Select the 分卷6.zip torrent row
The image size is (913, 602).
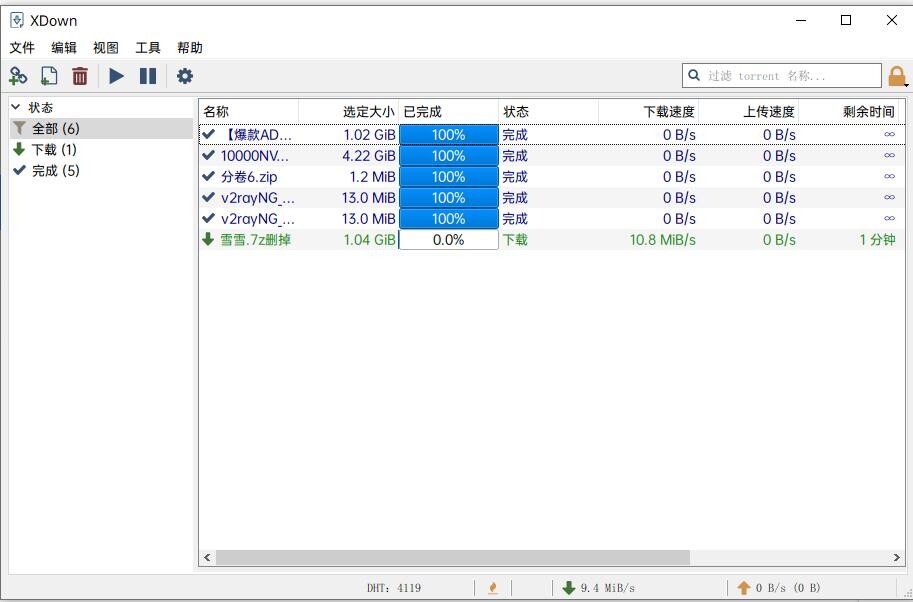point(249,177)
